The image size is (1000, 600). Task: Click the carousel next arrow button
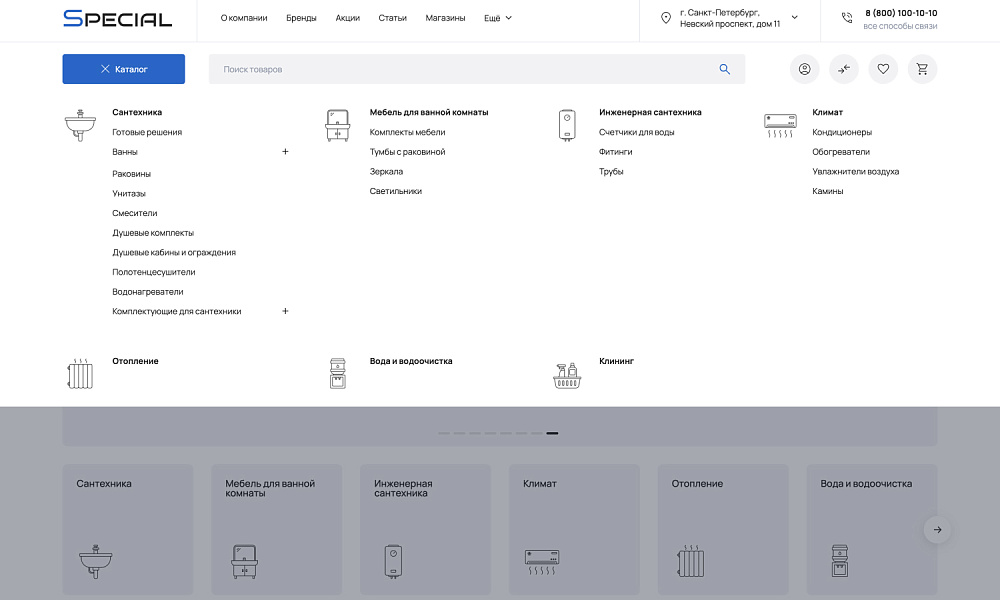click(937, 529)
